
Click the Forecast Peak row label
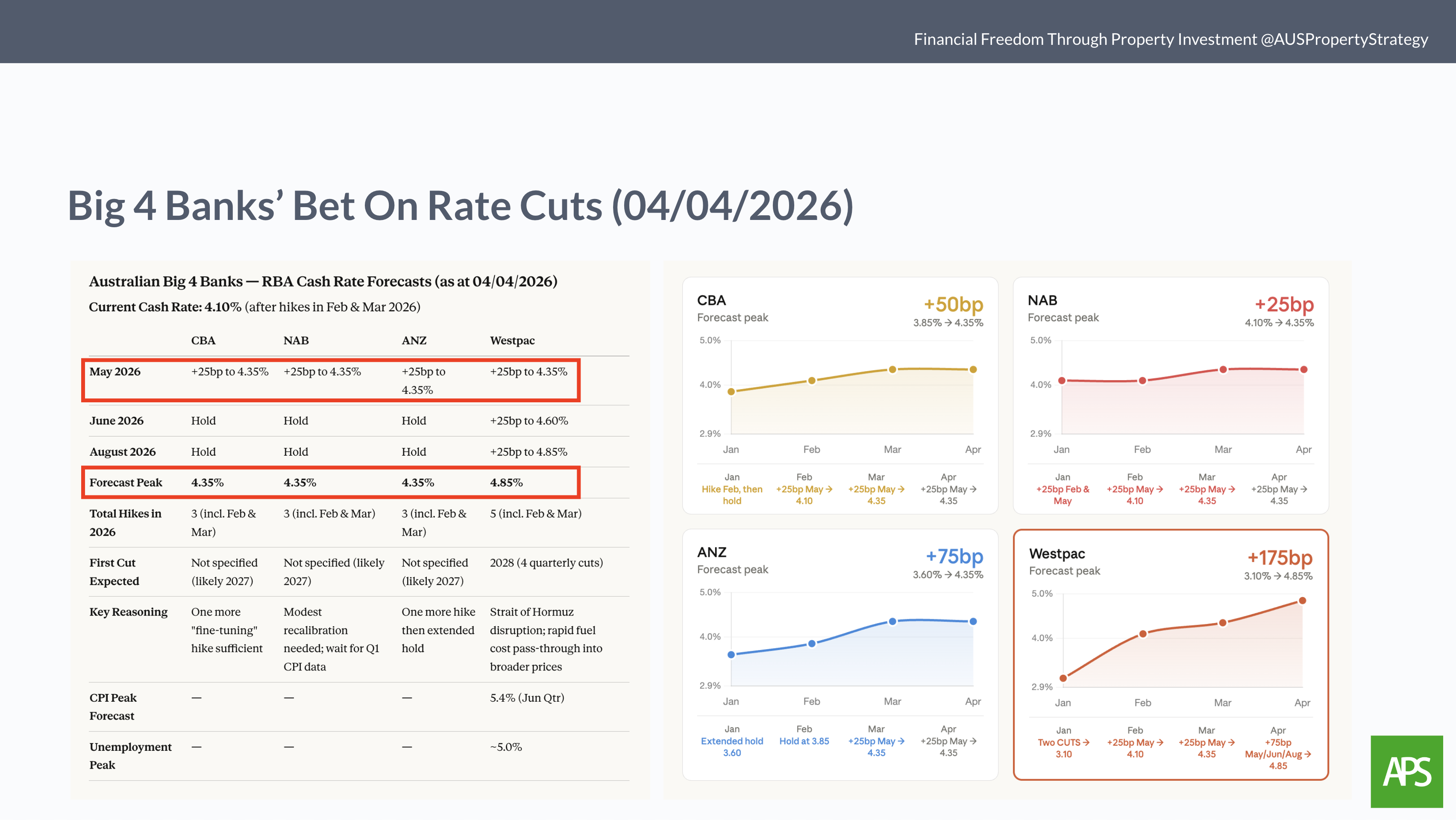(x=126, y=483)
